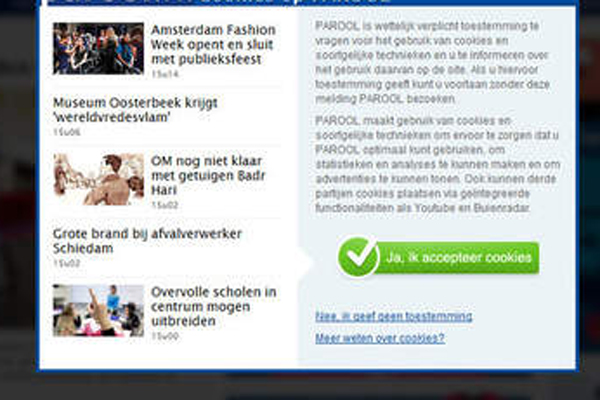Image resolution: width=600 pixels, height=400 pixels.
Task: Select the classroom photo thumbnail
Action: 98,310
